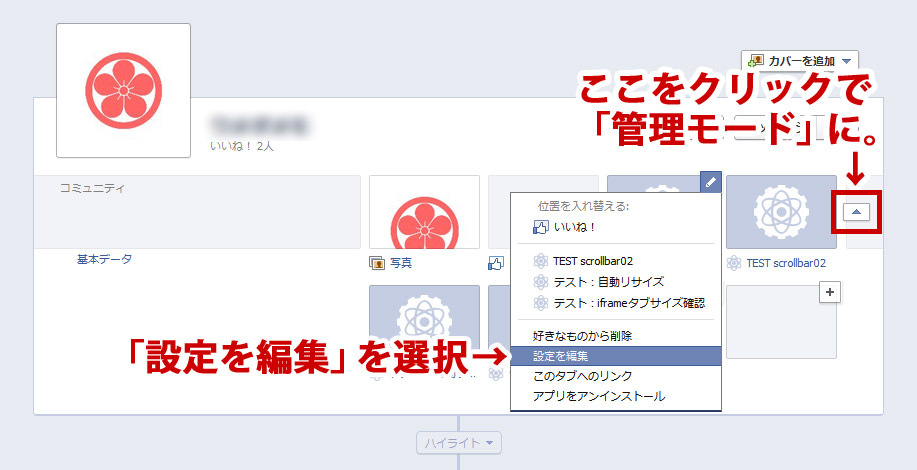Click the atom app tile in the second row under 写真
917x470 pixels.
point(425,322)
